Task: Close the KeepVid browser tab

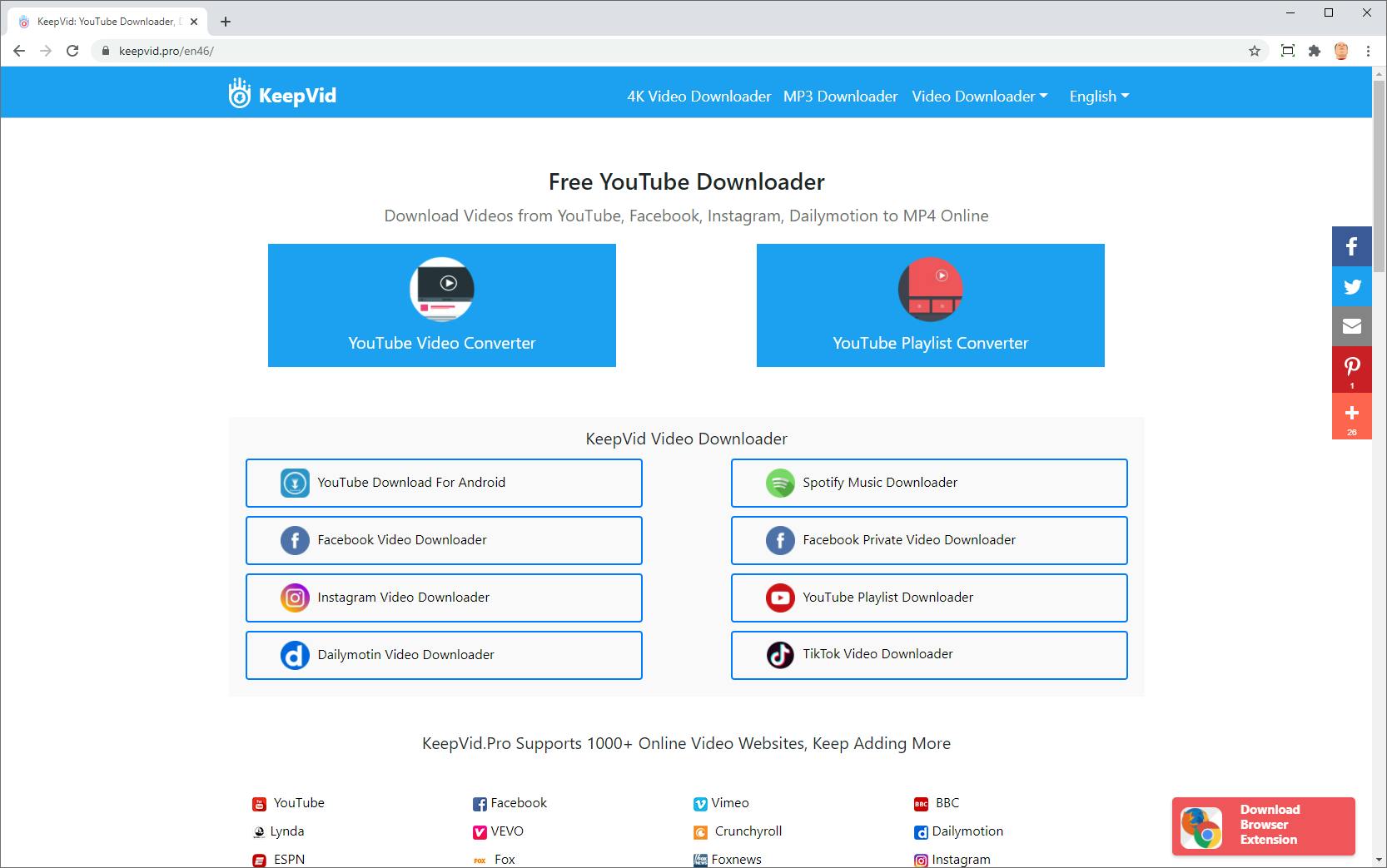Action: pos(194,22)
